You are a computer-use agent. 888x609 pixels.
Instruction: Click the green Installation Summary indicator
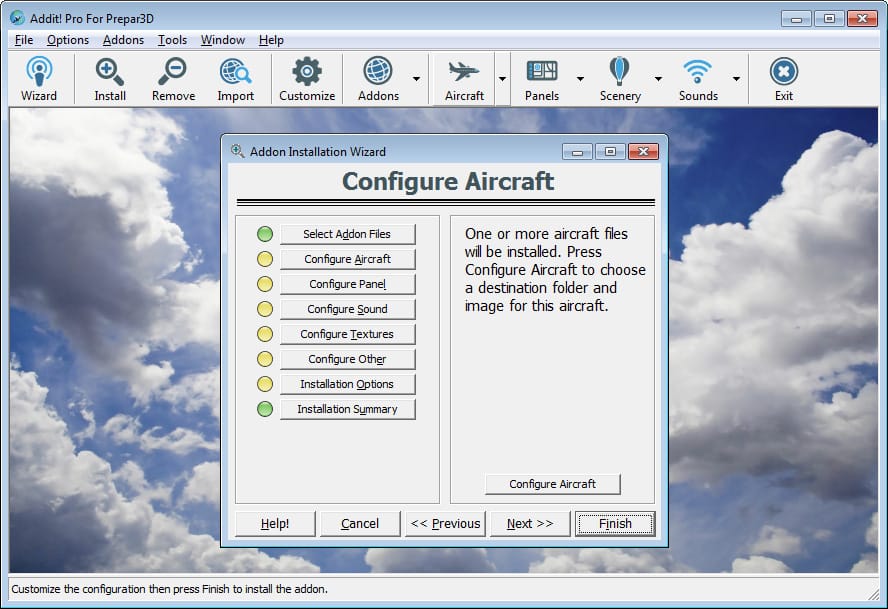coord(265,409)
